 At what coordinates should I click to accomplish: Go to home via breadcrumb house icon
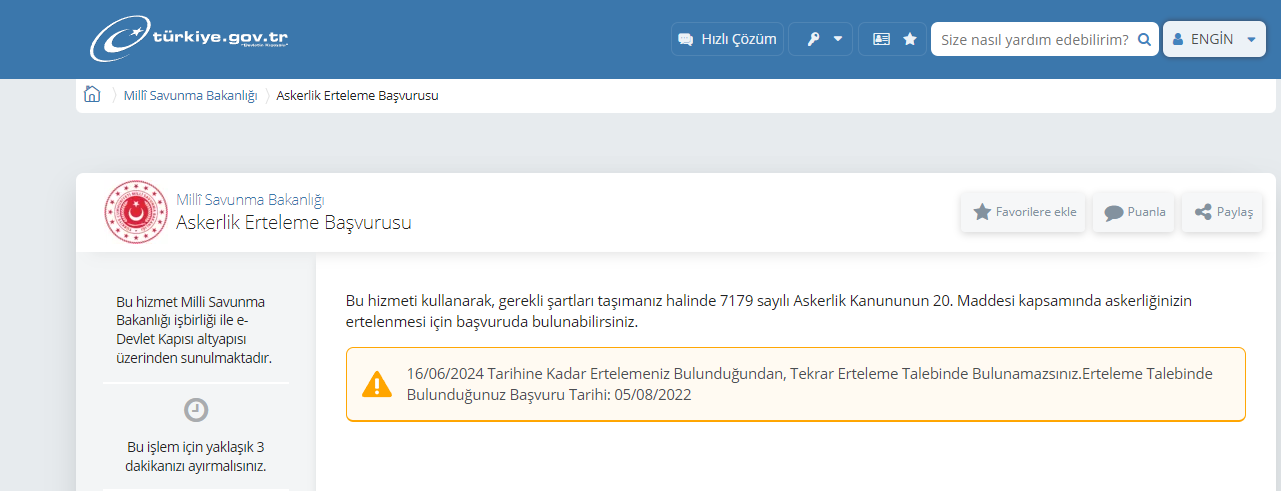point(92,95)
